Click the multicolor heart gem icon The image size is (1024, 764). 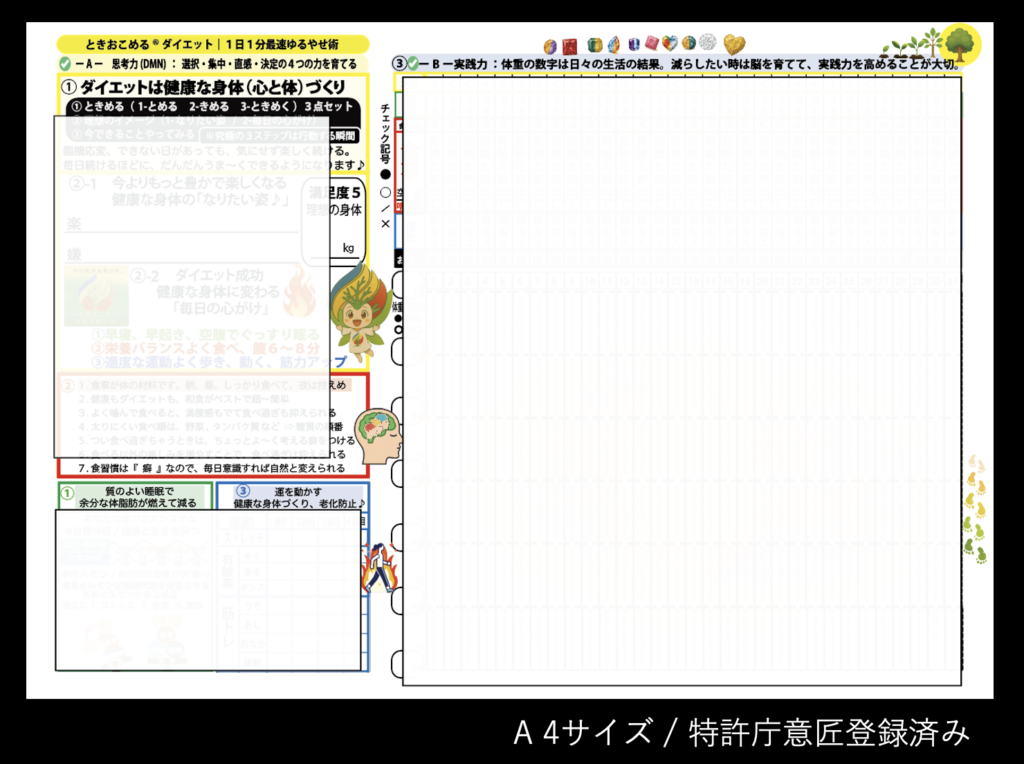pyautogui.click(x=670, y=45)
